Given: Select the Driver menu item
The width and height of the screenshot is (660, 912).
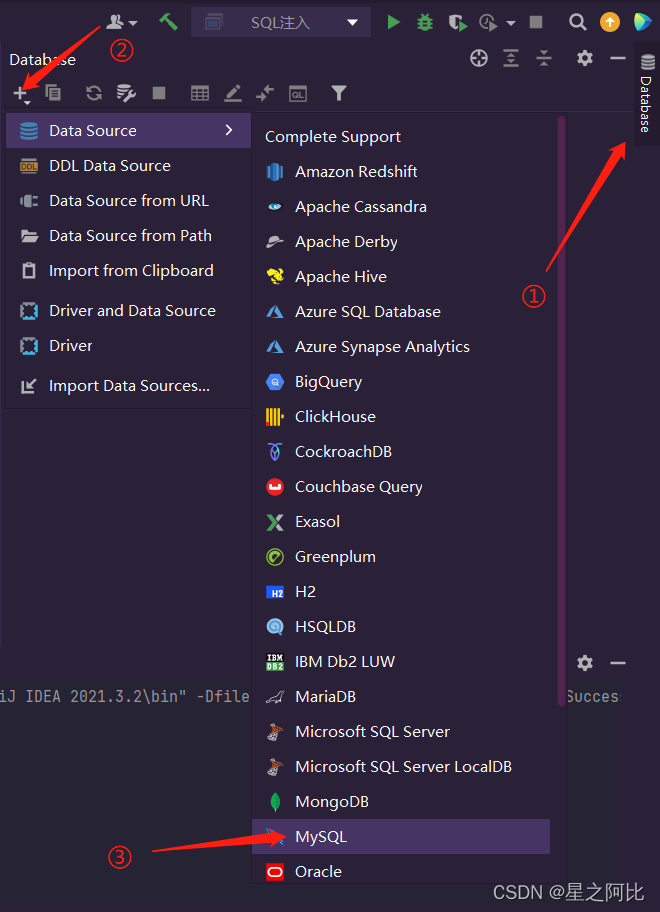Looking at the screenshot, I should [x=129, y=345].
